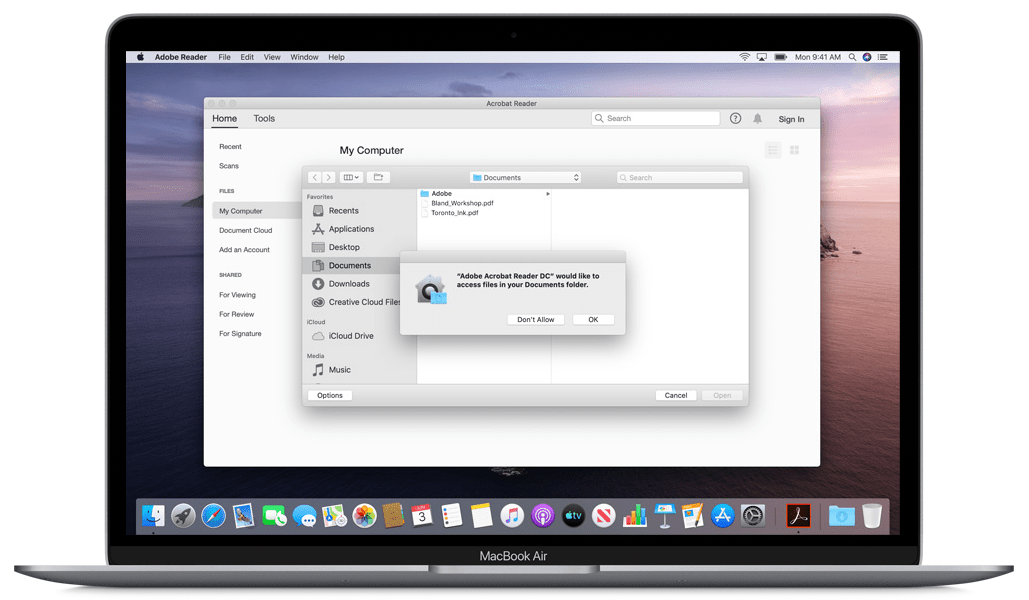This screenshot has height=600, width=1029.
Task: Open Podcasts from the Dock
Action: [543, 516]
